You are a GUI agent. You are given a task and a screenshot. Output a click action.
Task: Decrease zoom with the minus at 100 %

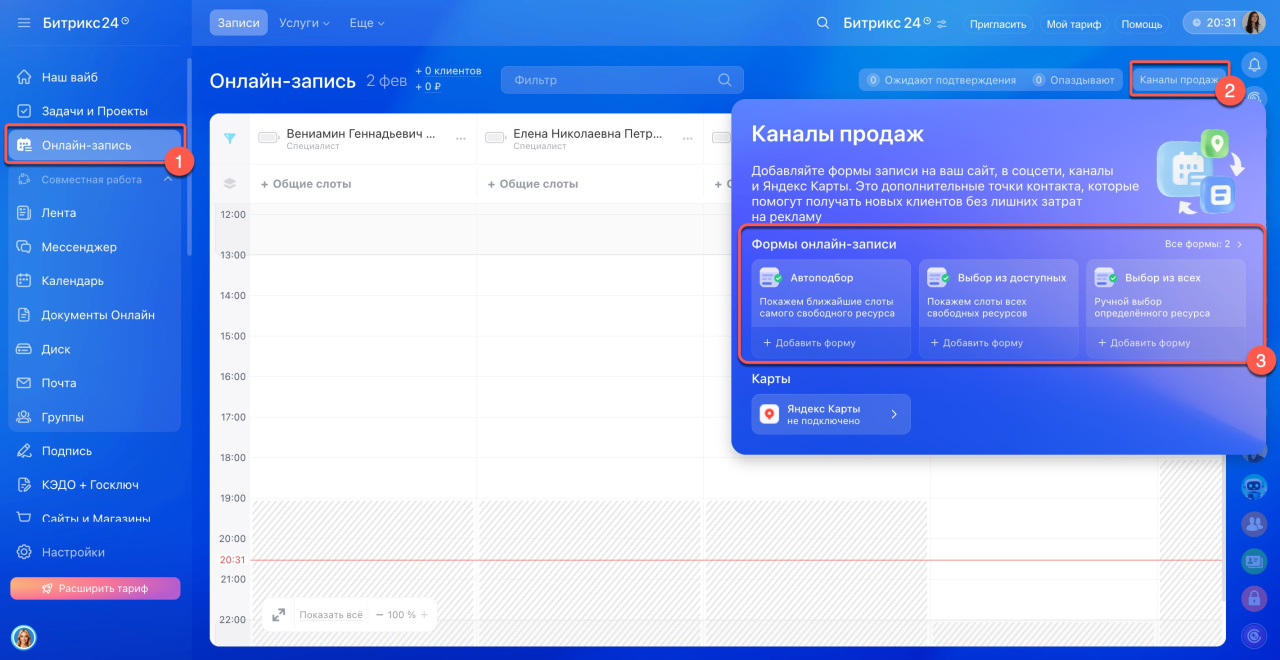click(x=380, y=615)
